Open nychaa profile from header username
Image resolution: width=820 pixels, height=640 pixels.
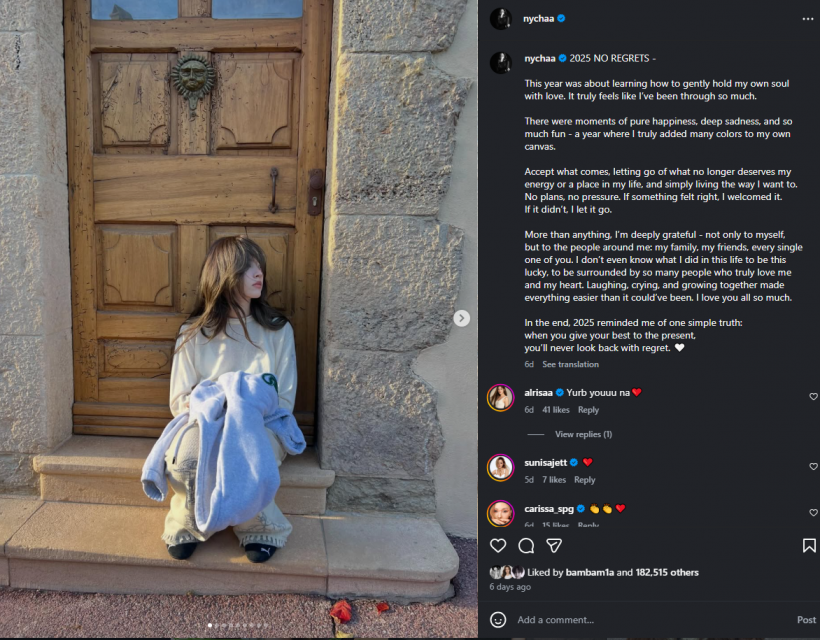[x=539, y=19]
